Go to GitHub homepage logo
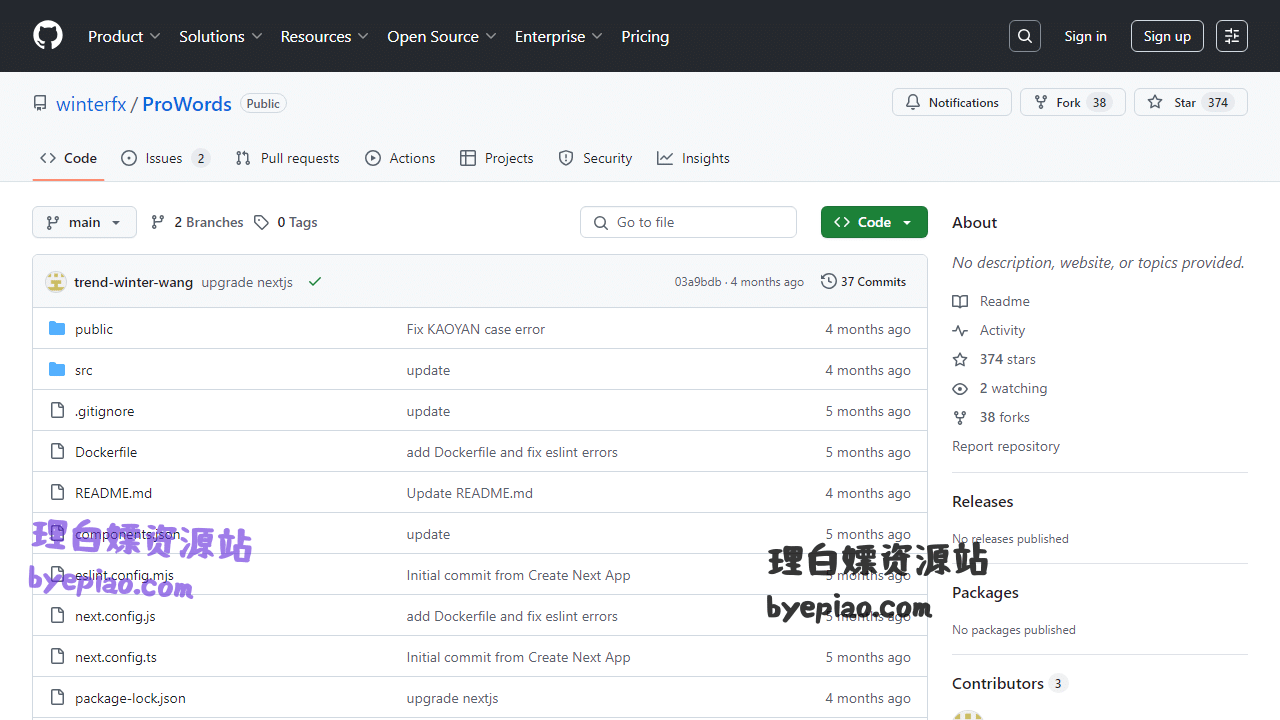This screenshot has height=720, width=1280. (48, 36)
